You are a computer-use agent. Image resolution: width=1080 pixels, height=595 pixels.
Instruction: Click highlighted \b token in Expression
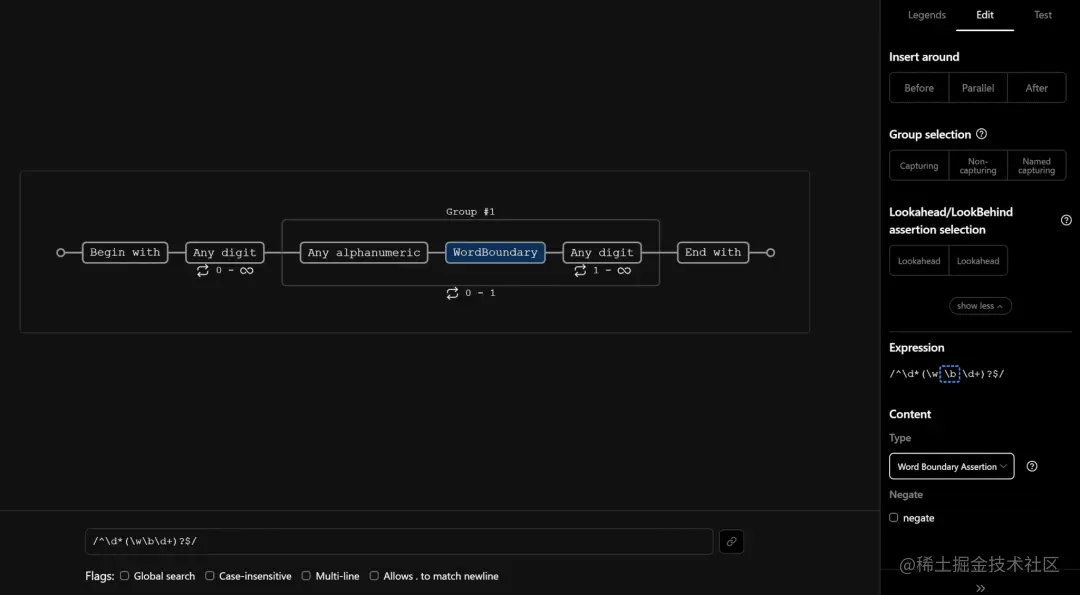[x=950, y=374]
